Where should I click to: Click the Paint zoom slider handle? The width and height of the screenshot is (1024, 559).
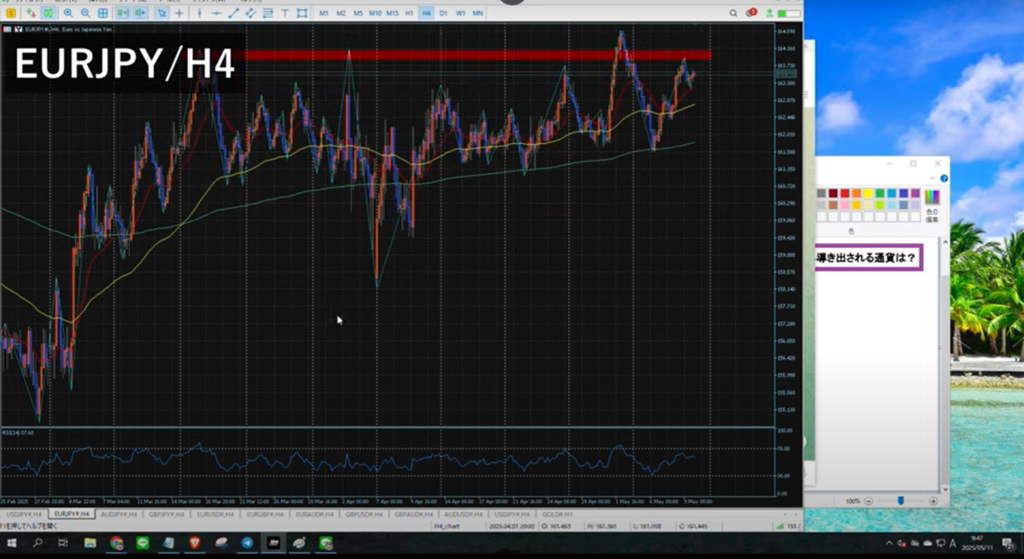[901, 501]
